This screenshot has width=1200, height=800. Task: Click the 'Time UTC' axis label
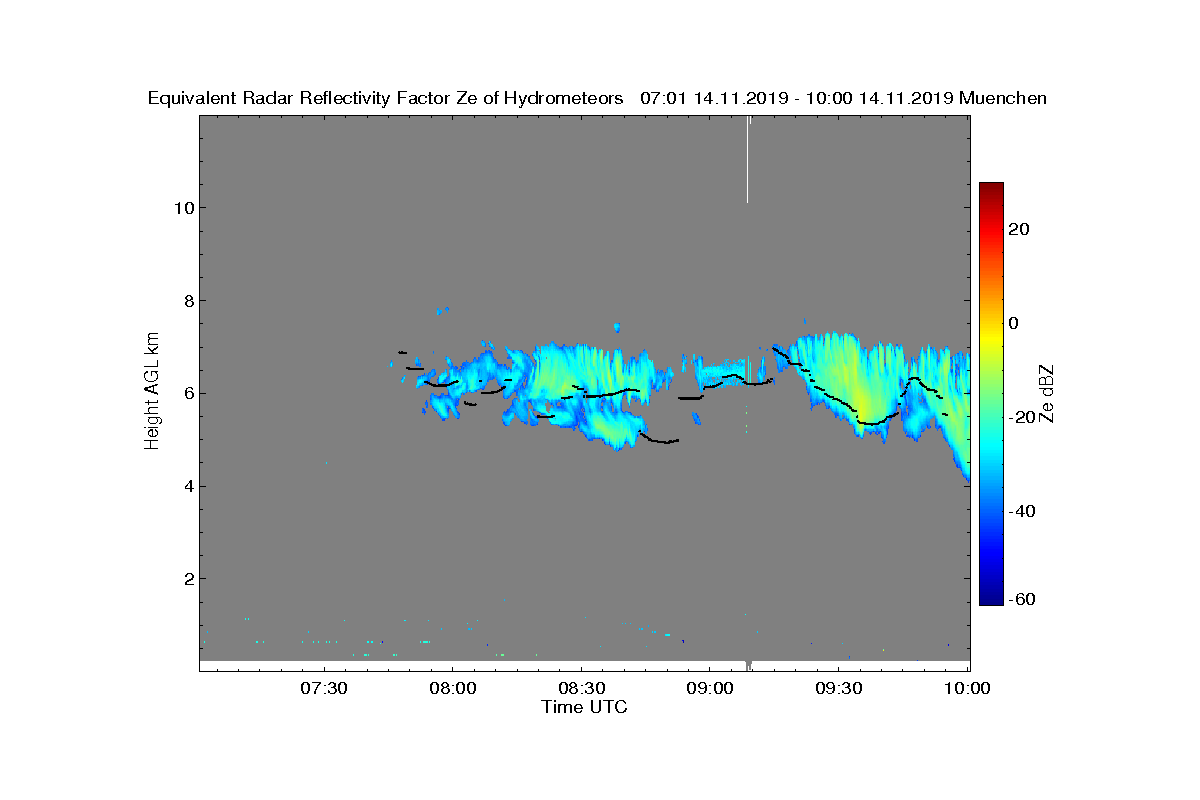585,707
